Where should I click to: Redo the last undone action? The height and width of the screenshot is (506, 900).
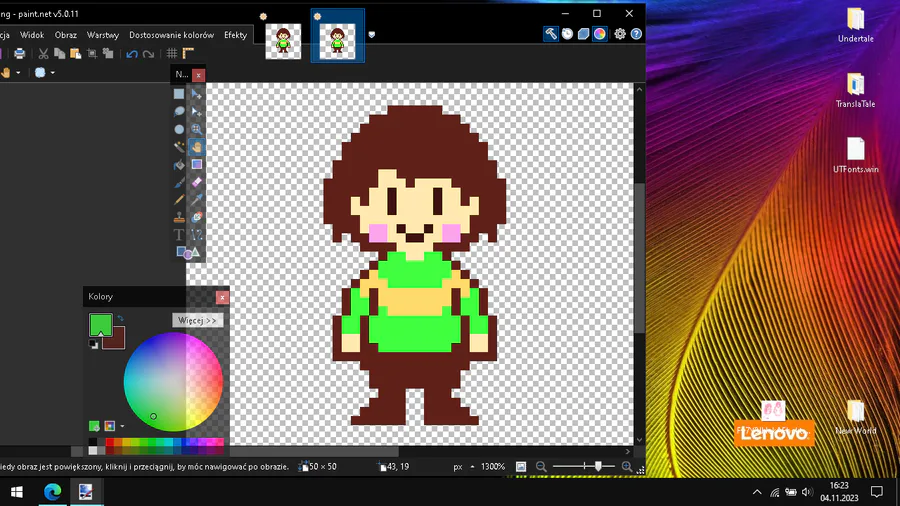click(149, 54)
